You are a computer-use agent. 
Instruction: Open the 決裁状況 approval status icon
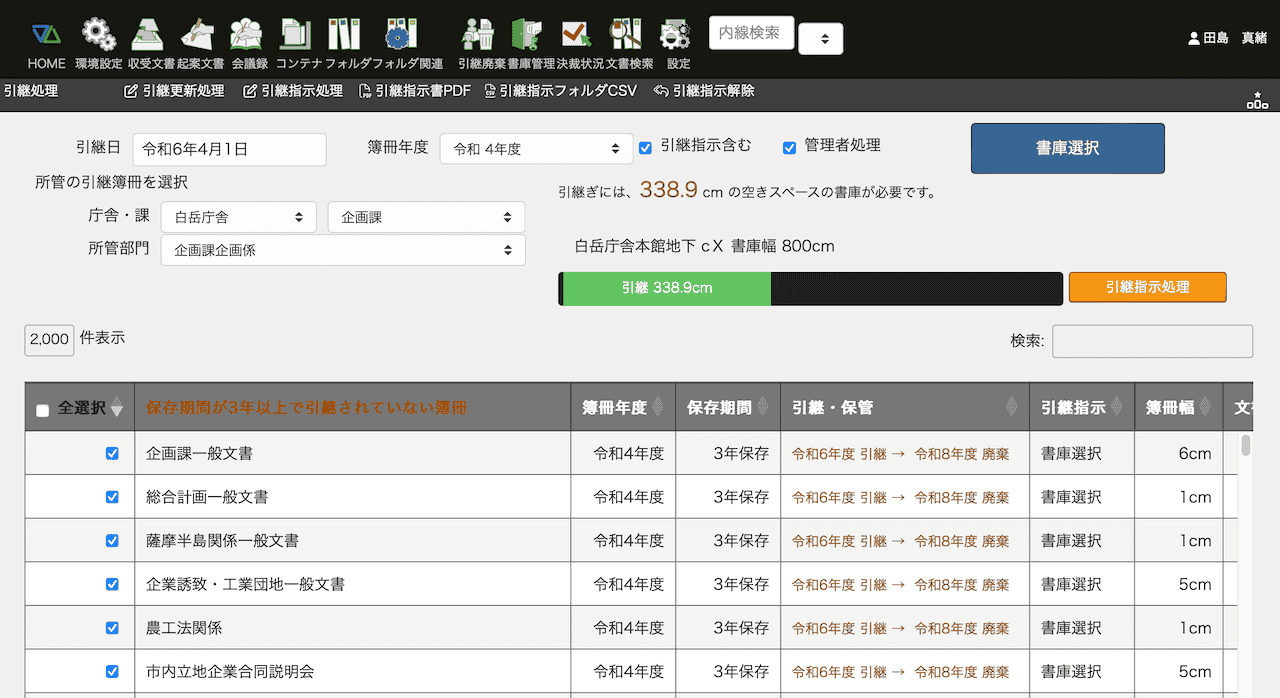tap(575, 36)
